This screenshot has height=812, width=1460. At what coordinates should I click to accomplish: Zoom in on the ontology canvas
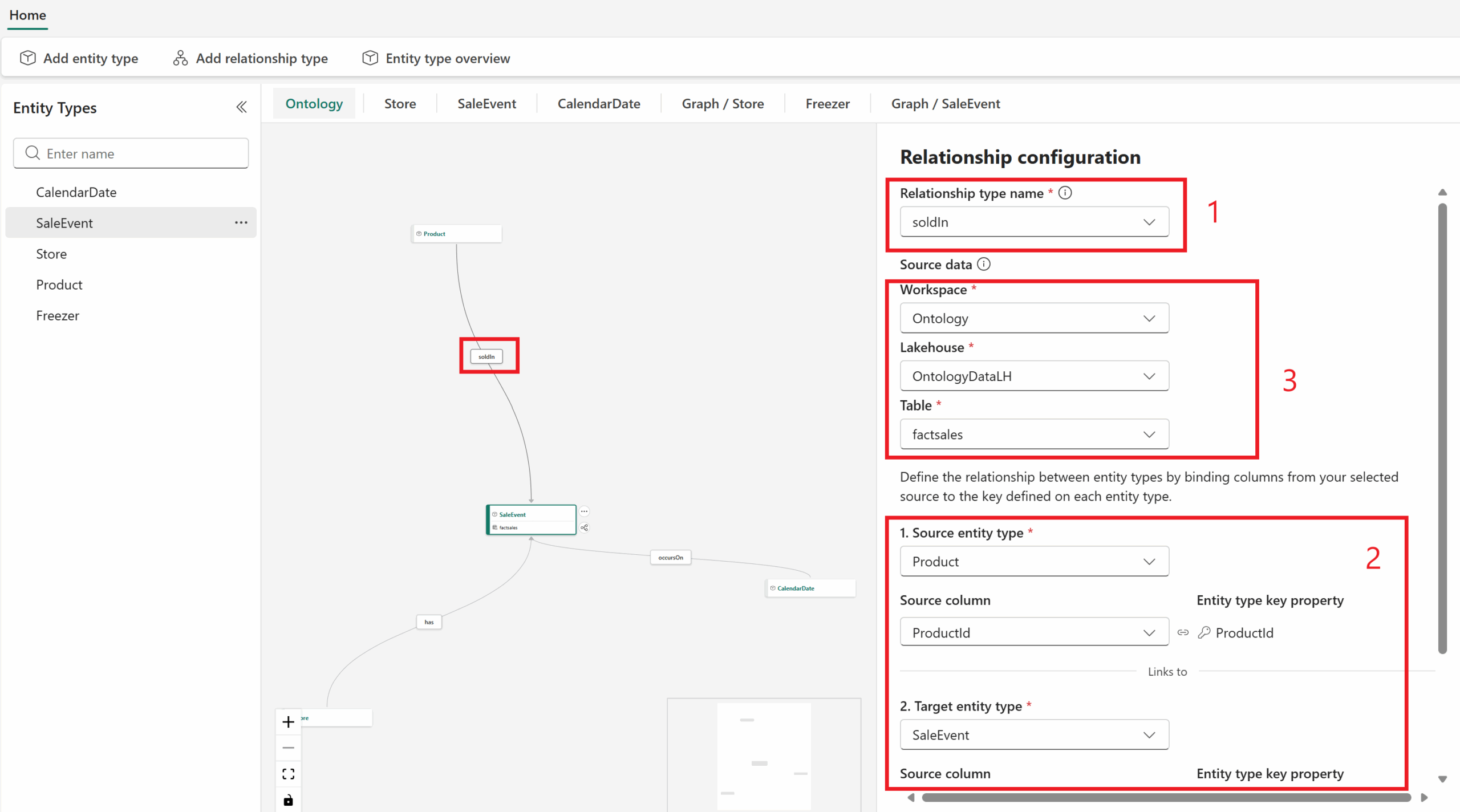click(x=289, y=722)
